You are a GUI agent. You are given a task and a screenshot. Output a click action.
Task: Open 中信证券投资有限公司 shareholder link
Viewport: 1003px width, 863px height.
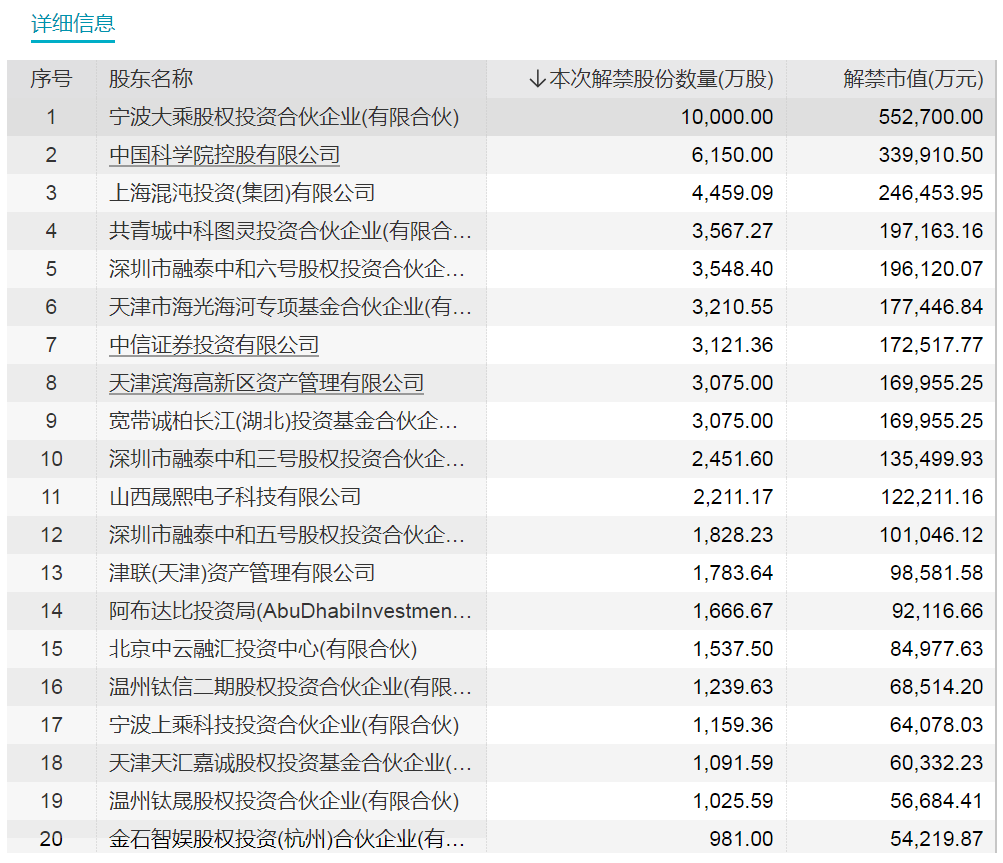coord(214,345)
